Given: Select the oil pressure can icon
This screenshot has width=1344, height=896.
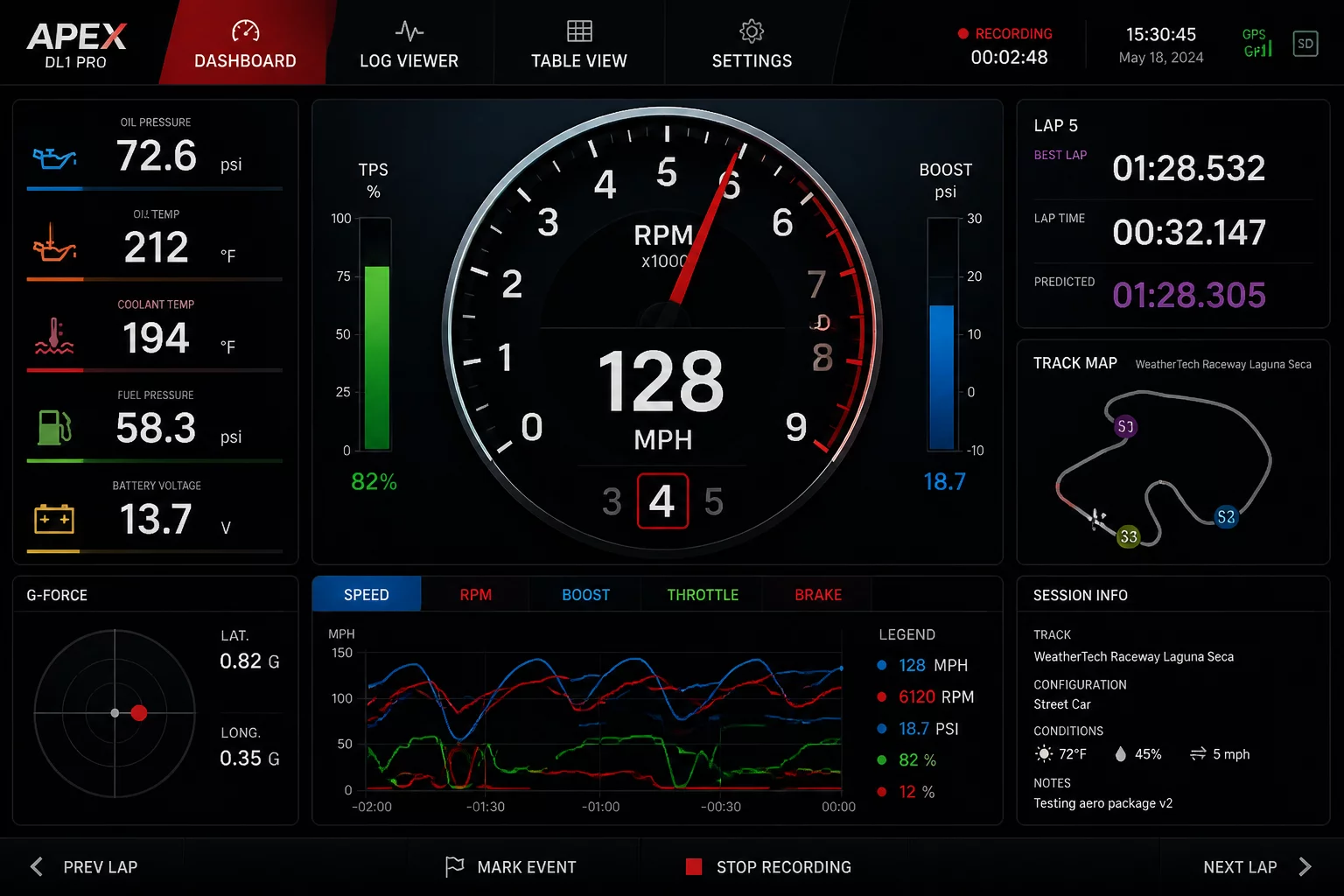Looking at the screenshot, I should 54,157.
